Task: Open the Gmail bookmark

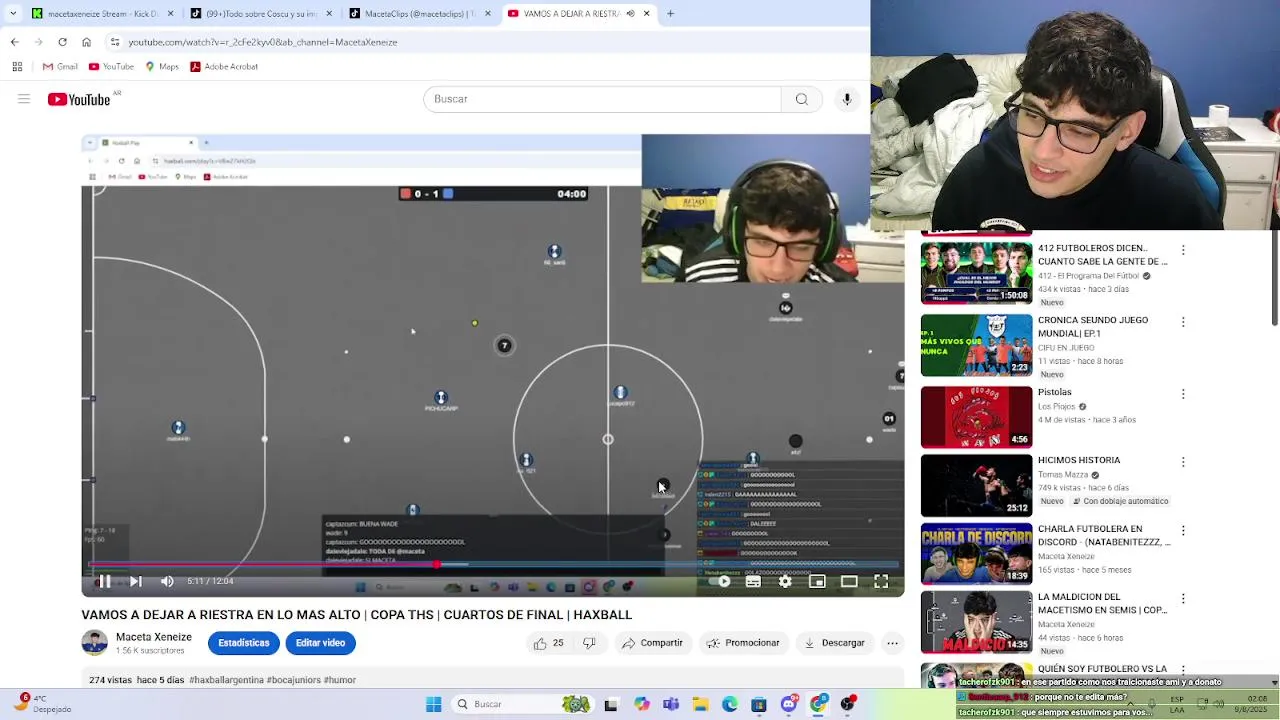Action: [x=60, y=66]
